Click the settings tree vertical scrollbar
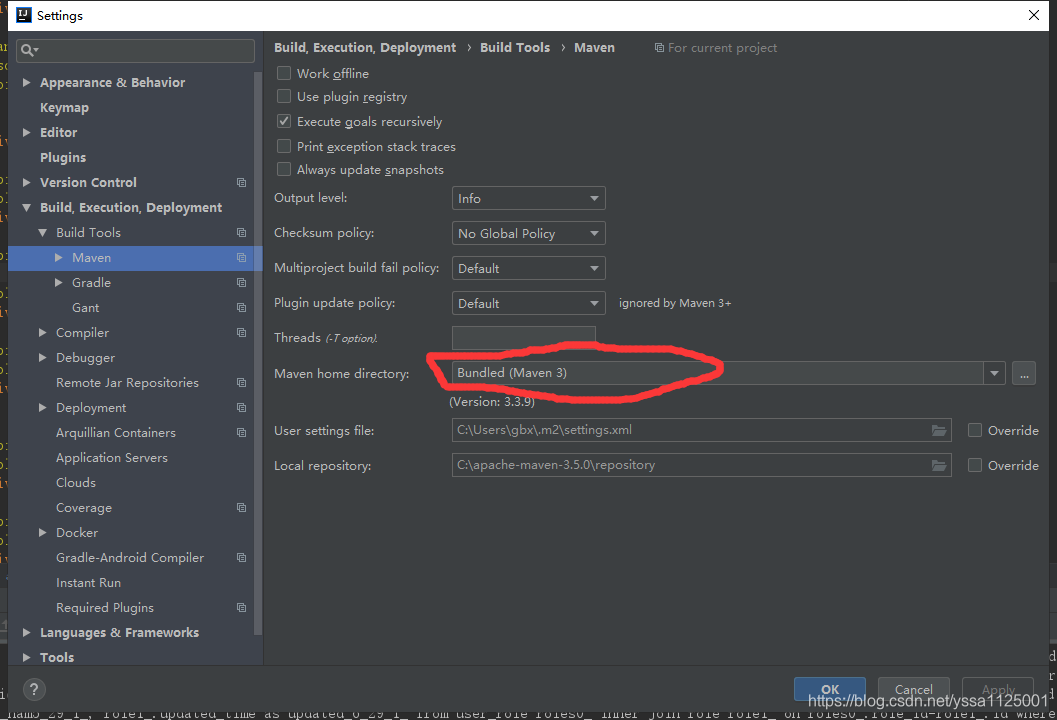Viewport: 1057px width, 720px height. 258,351
